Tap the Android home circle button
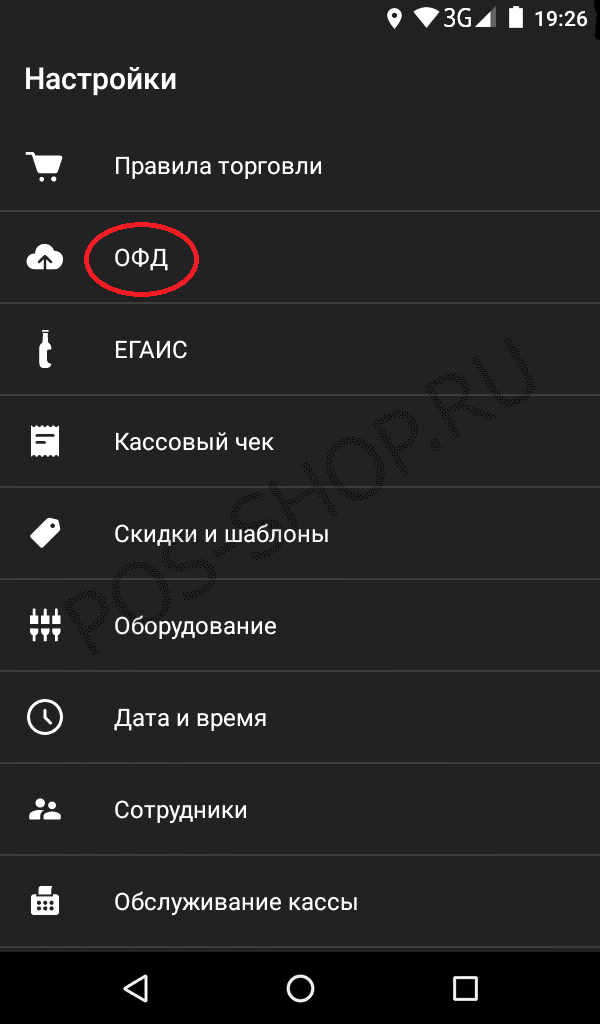This screenshot has height=1024, width=600. tap(300, 989)
